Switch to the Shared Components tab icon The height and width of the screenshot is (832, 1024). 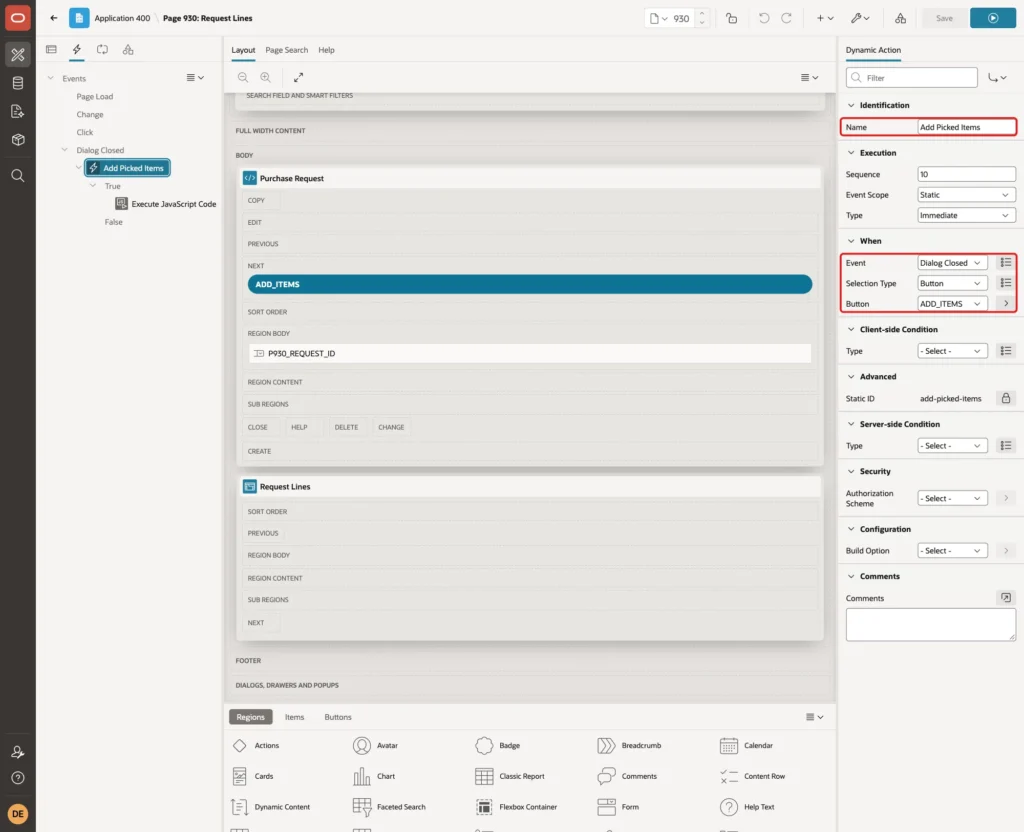click(128, 50)
